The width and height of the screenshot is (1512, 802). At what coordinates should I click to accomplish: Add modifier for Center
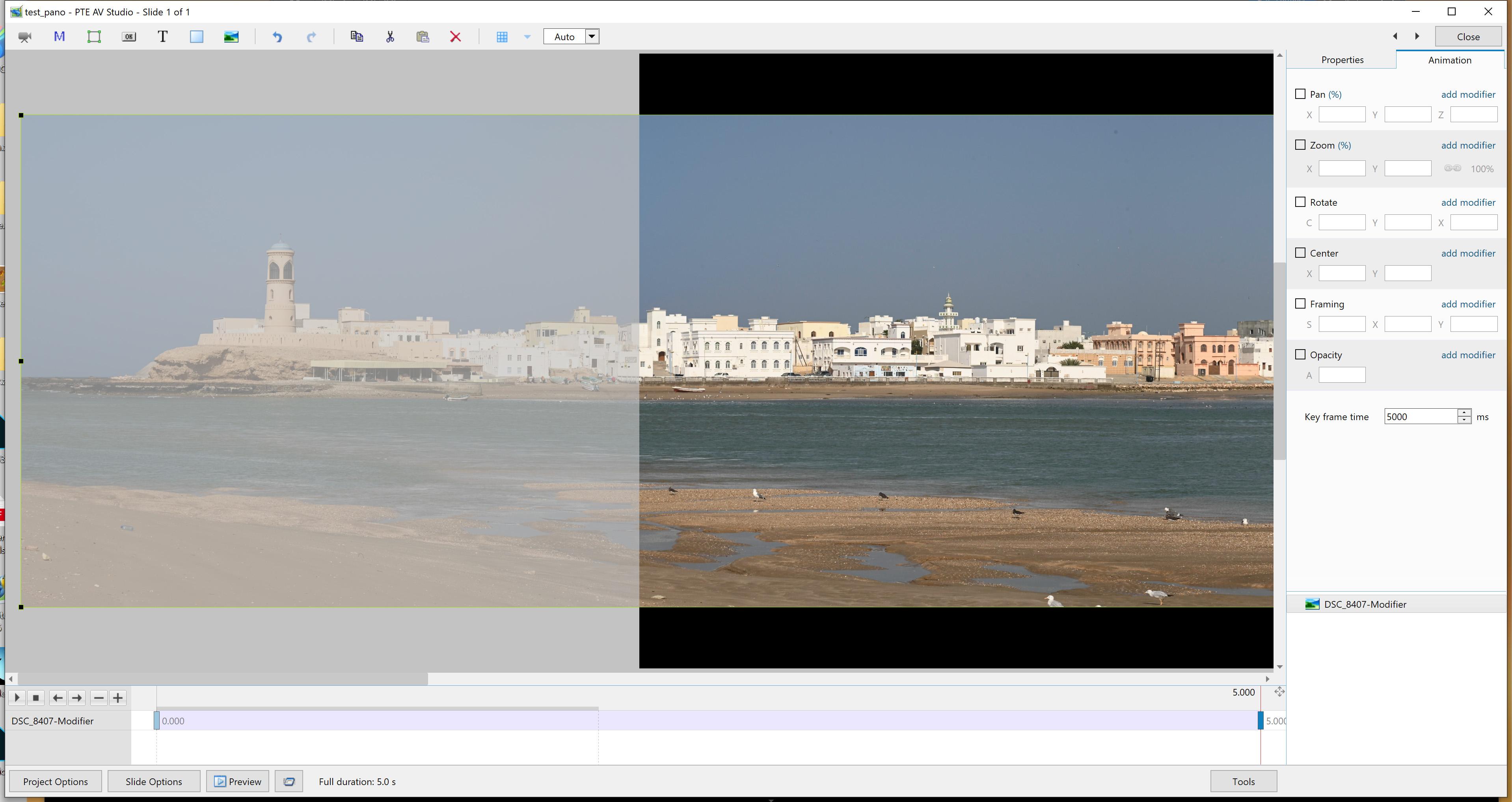point(1468,253)
